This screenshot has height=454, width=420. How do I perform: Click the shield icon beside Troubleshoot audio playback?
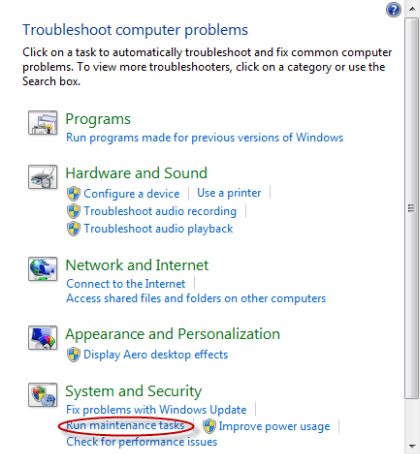(73, 229)
